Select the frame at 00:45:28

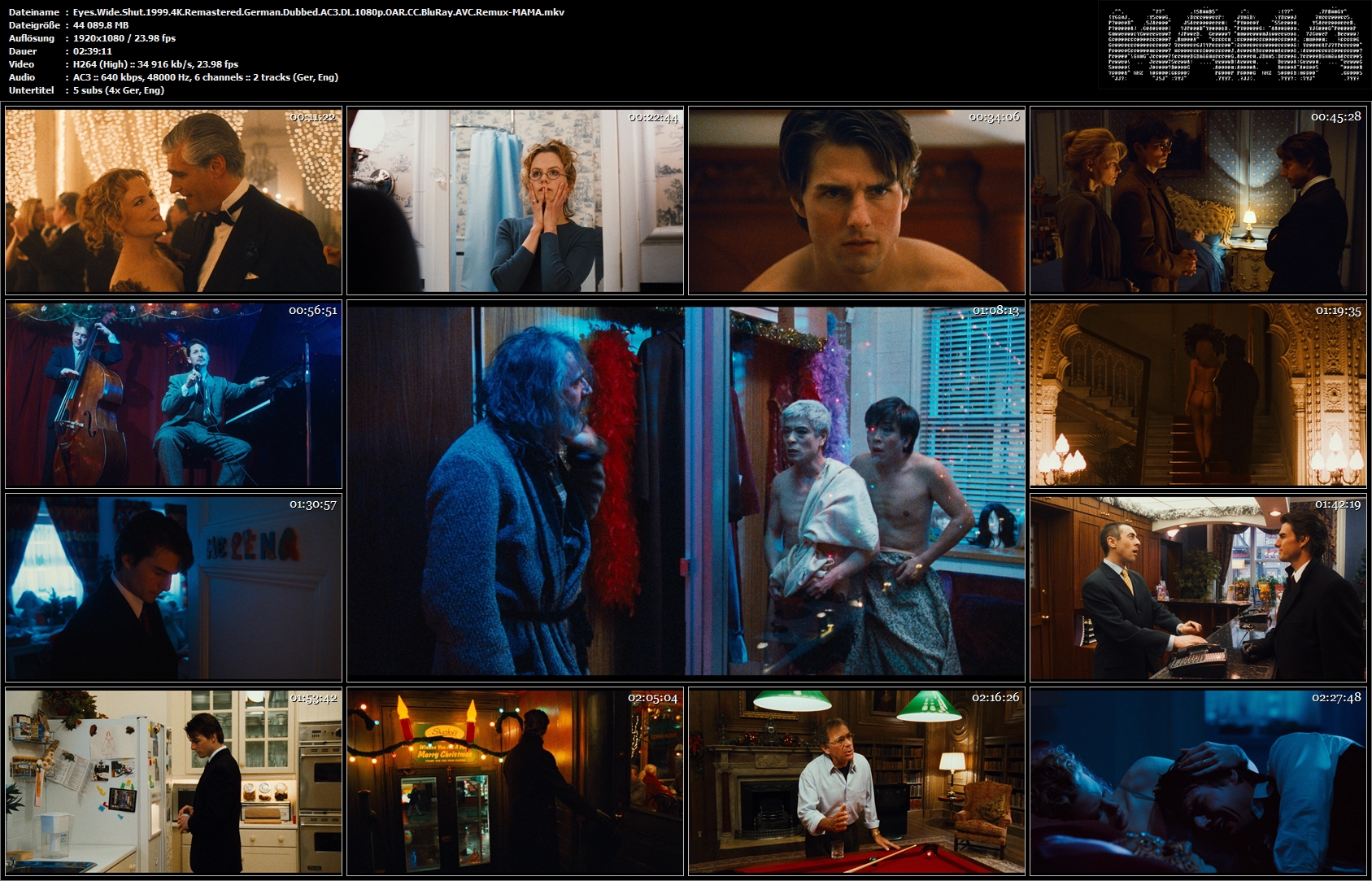(1198, 201)
